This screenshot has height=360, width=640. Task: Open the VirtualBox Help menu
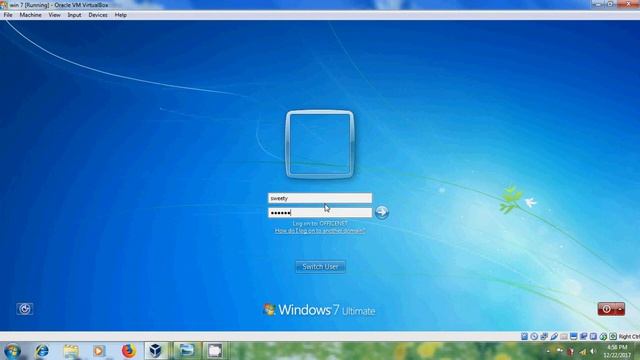(120, 15)
